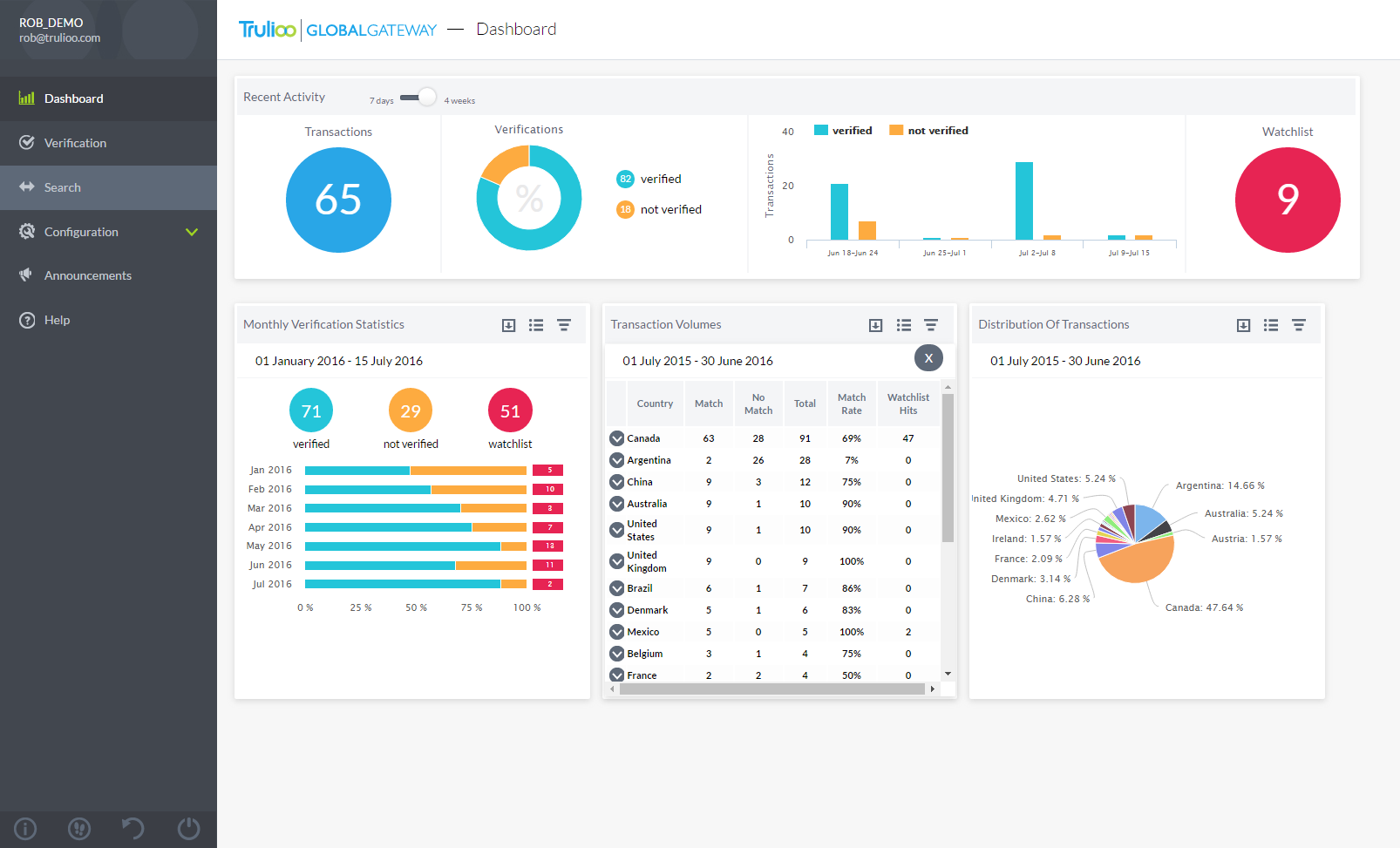Sort table by No Match header

[758, 404]
